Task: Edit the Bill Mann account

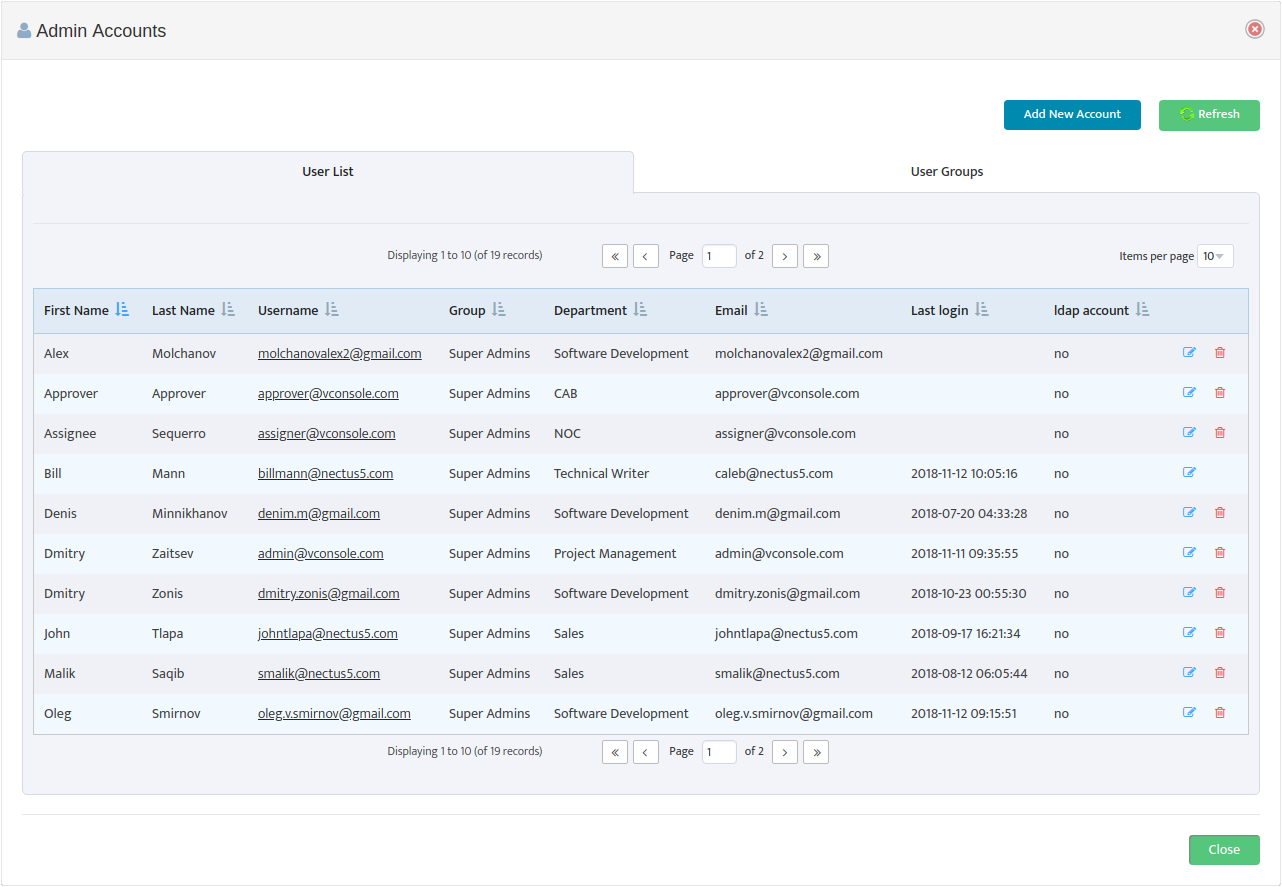Action: coord(1189,473)
